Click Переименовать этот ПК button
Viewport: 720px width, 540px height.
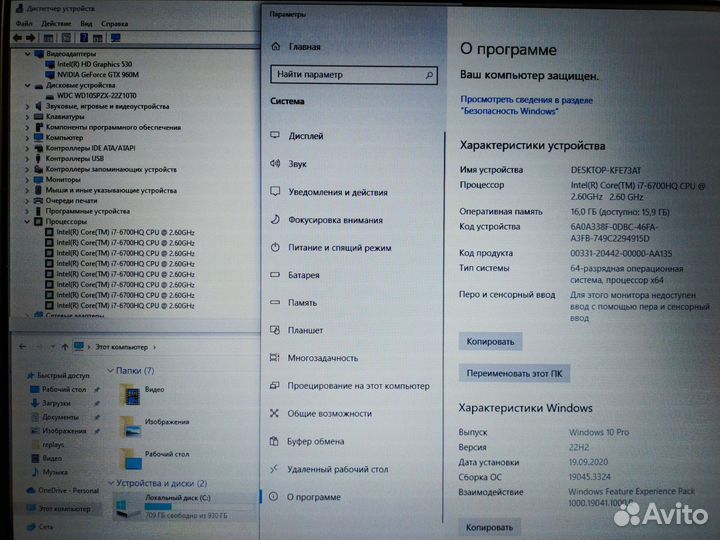[x=514, y=373]
